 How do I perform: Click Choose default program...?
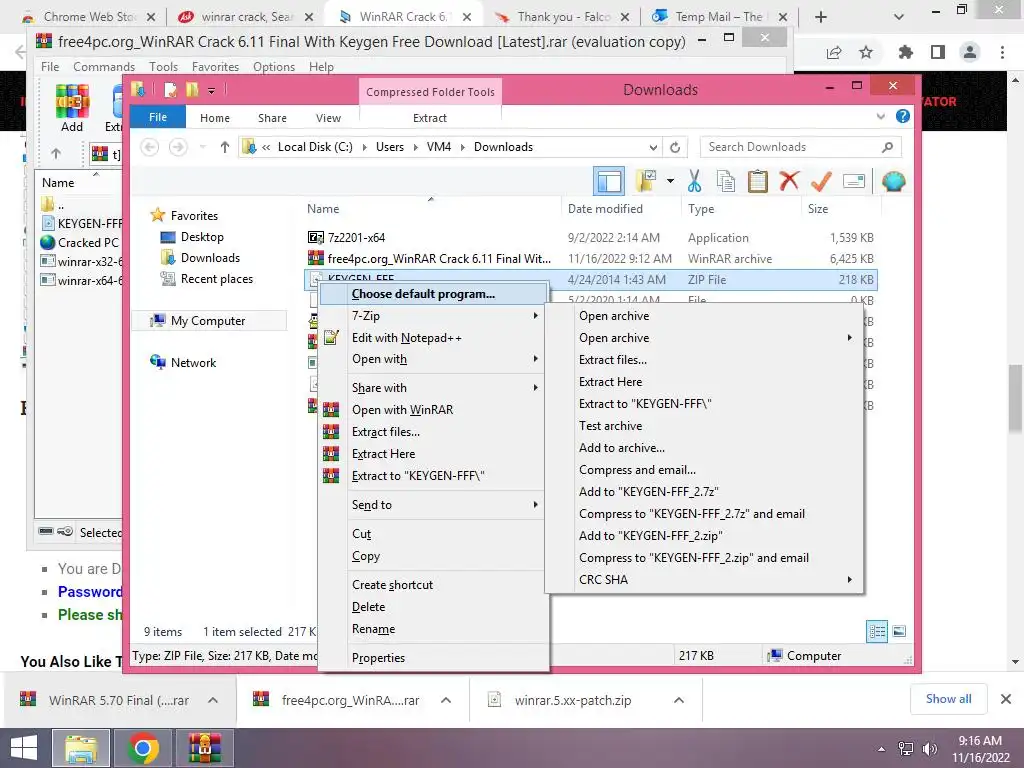423,294
